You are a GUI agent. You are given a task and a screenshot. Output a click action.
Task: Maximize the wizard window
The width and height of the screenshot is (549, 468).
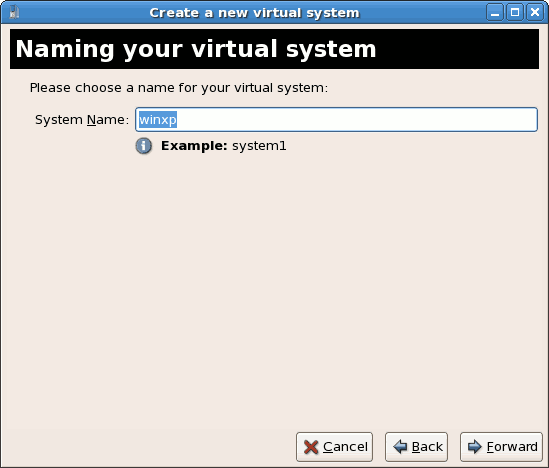coord(515,13)
